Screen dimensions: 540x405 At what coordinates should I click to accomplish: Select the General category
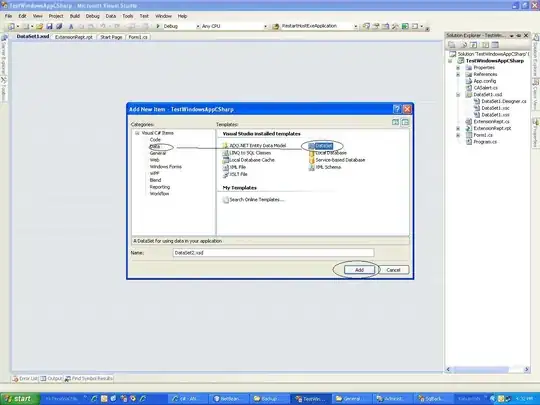[158, 153]
